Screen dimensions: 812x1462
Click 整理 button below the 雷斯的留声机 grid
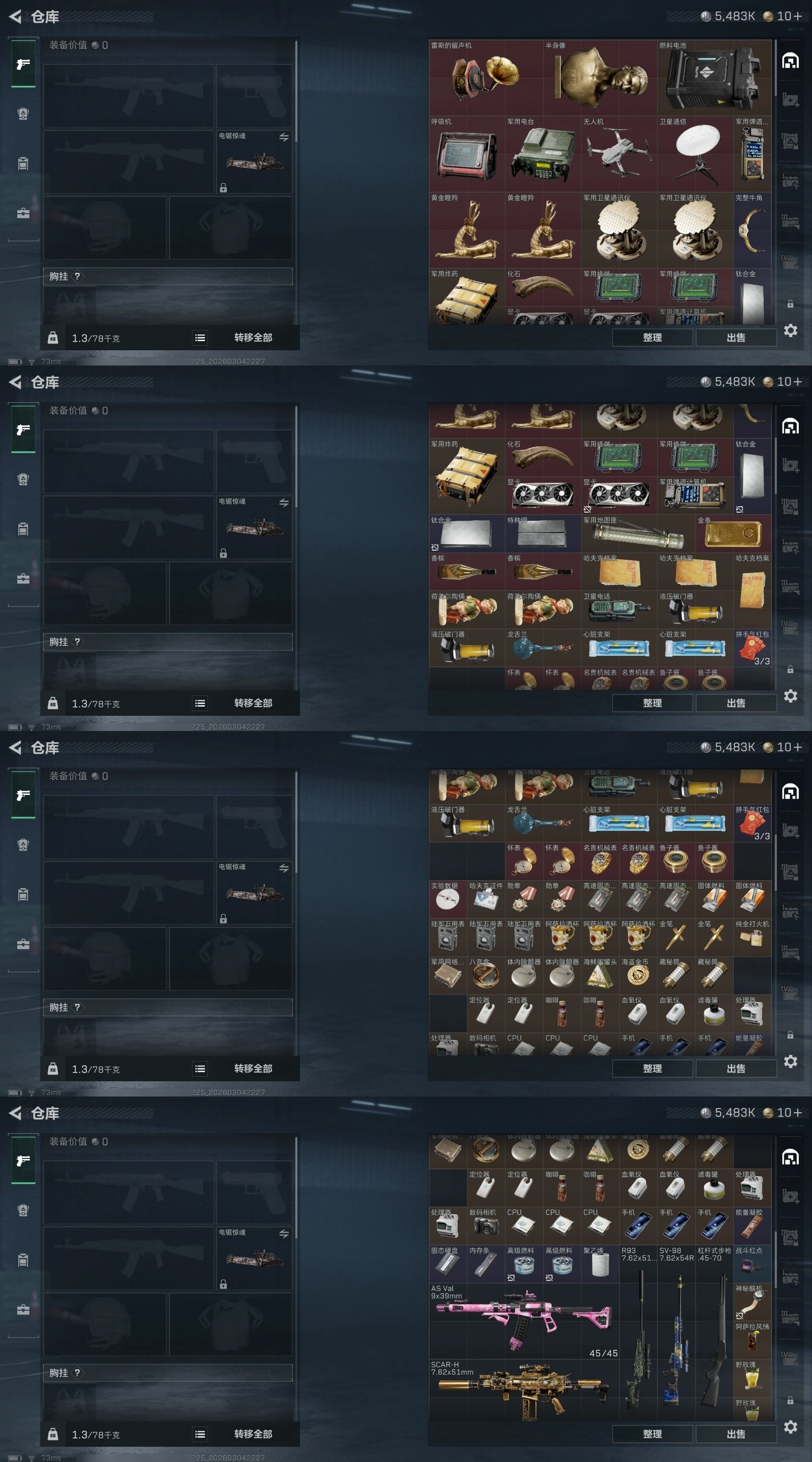pyautogui.click(x=652, y=338)
